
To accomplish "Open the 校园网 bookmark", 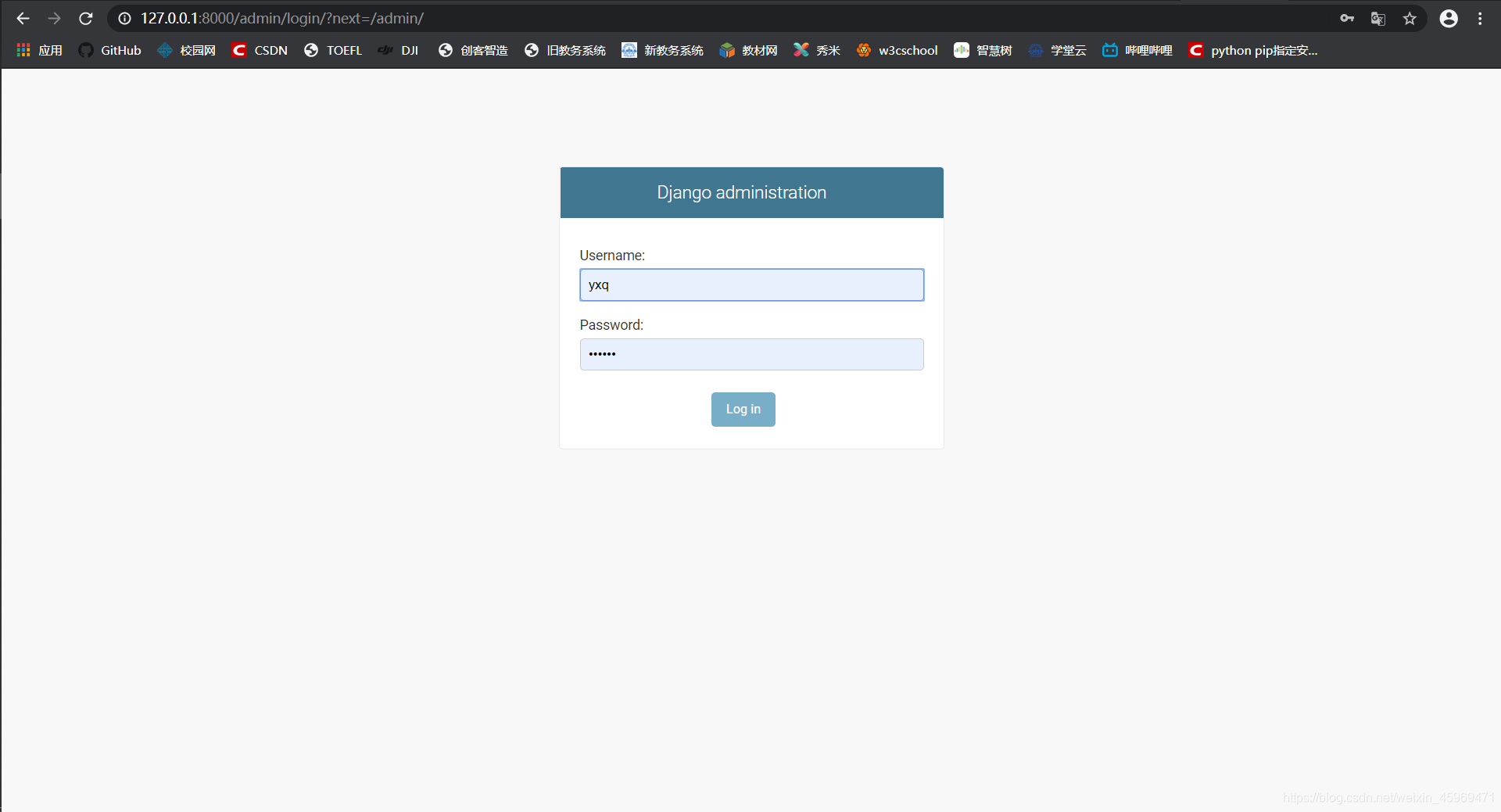I will click(186, 50).
